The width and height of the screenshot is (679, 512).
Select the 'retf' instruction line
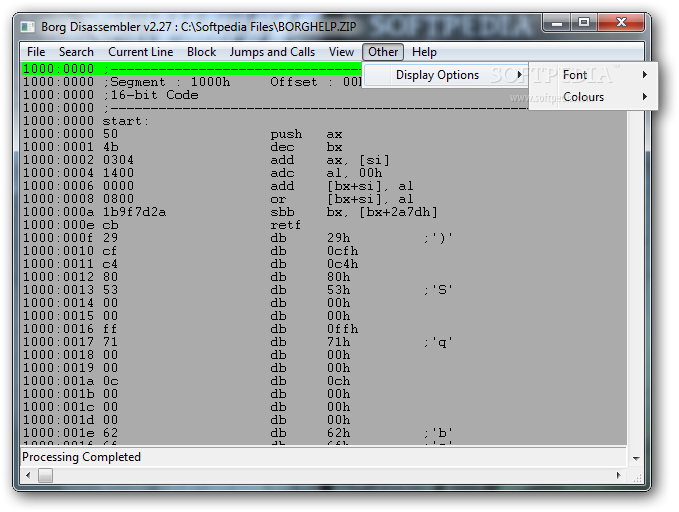point(324,225)
